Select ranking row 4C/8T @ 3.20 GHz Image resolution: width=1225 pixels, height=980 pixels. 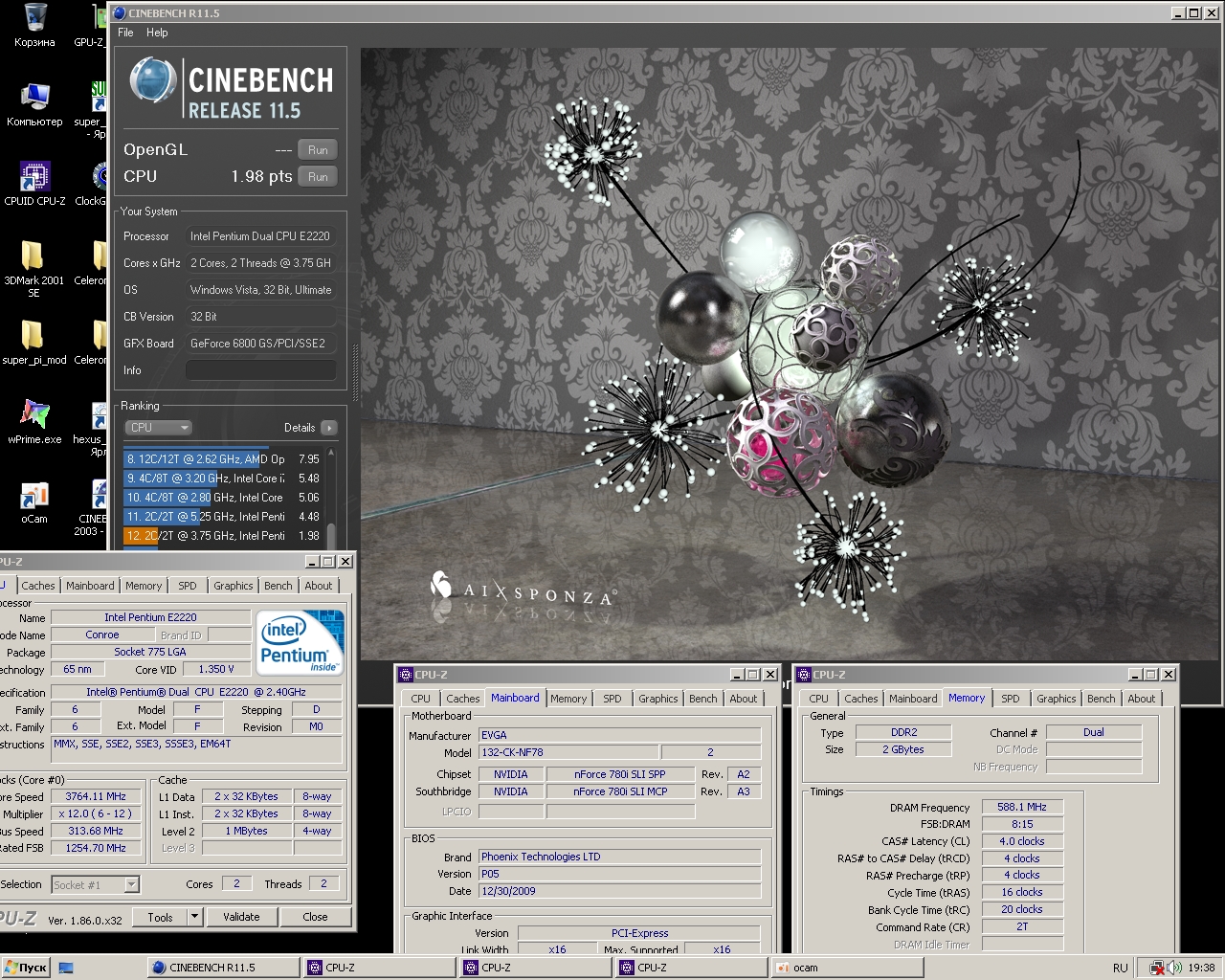[x=223, y=479]
